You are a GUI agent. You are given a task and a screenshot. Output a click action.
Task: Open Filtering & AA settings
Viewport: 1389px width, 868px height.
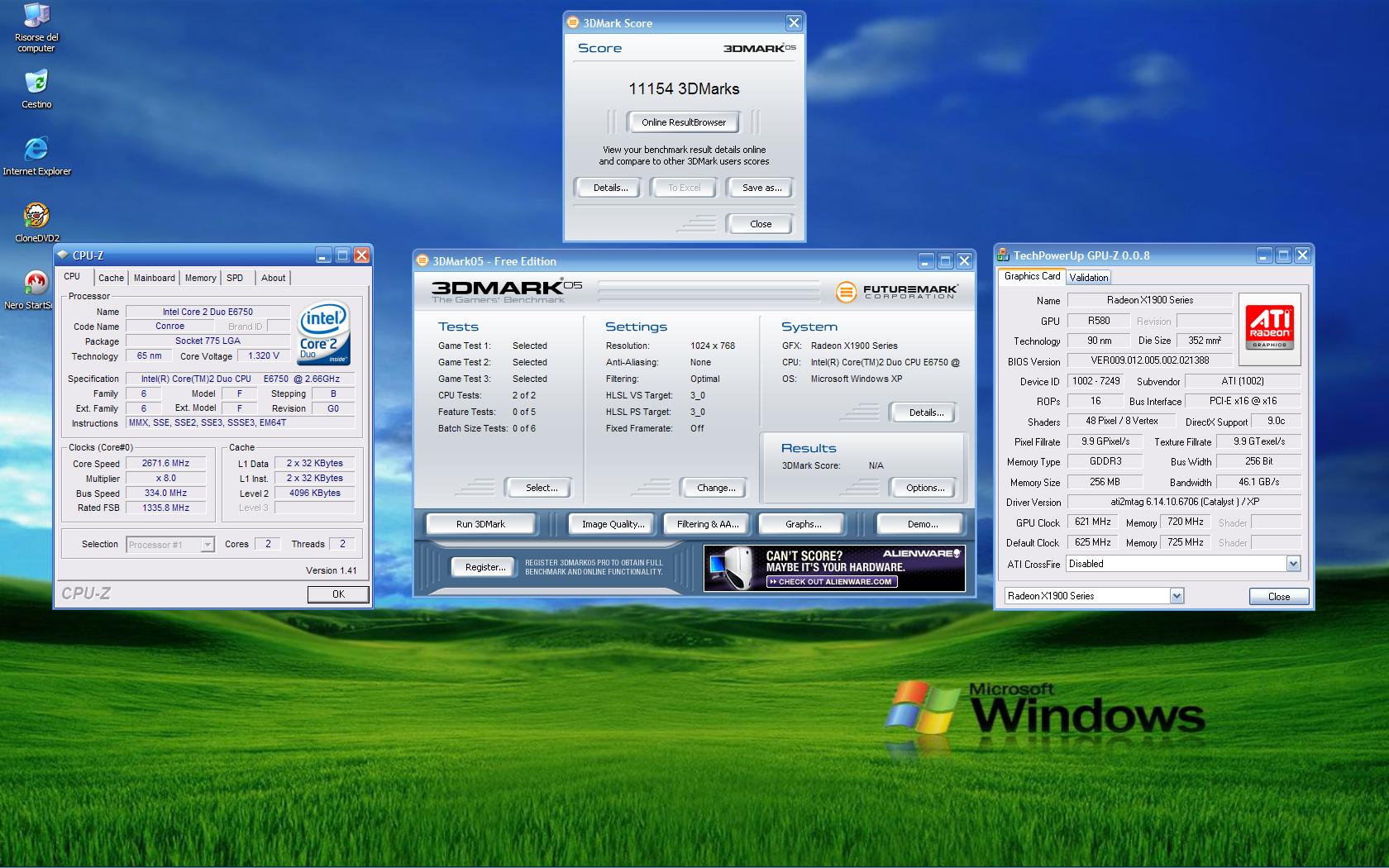(x=707, y=524)
